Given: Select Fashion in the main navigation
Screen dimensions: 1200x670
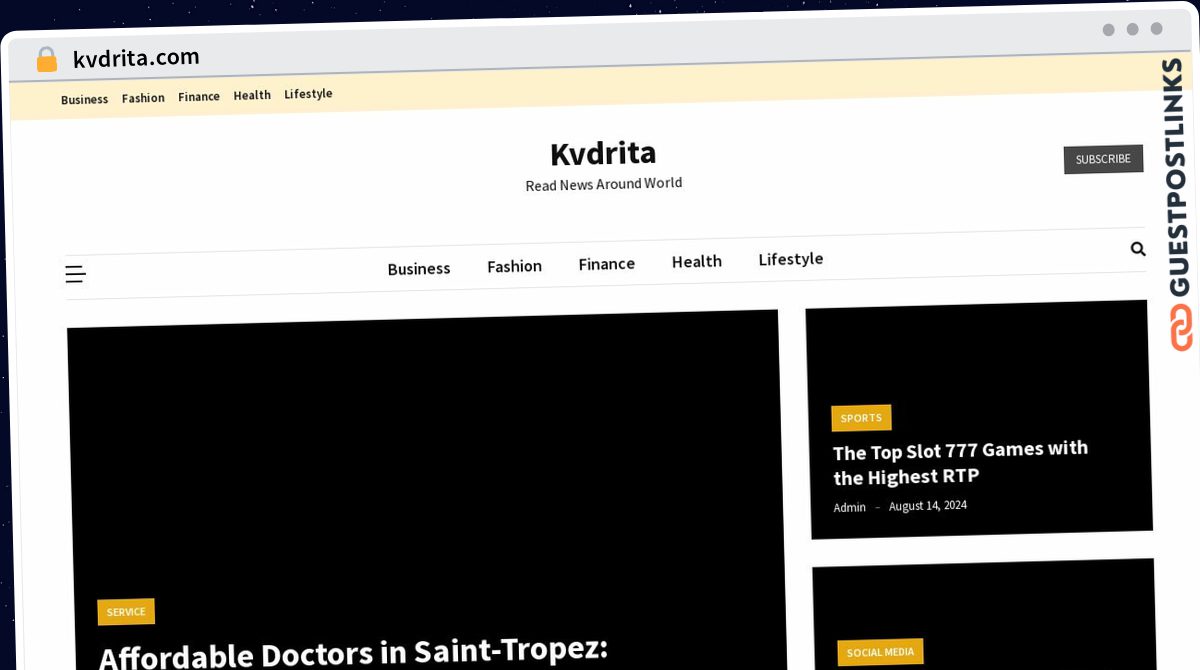Looking at the screenshot, I should coord(515,266).
